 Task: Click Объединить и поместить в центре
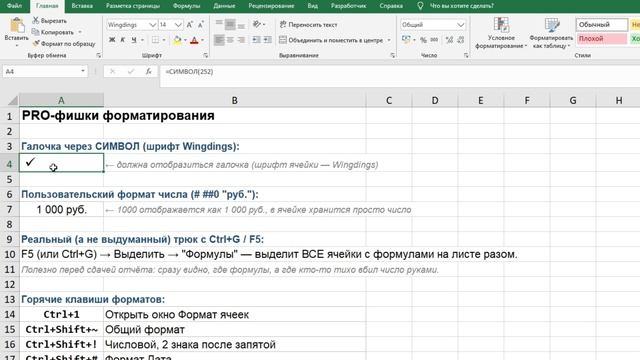pos(331,40)
